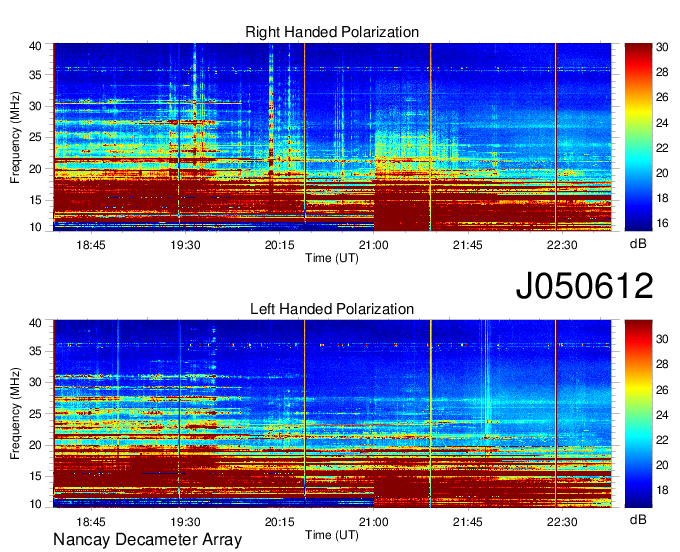Click the 20:15 tick label under top plot

tap(280, 245)
